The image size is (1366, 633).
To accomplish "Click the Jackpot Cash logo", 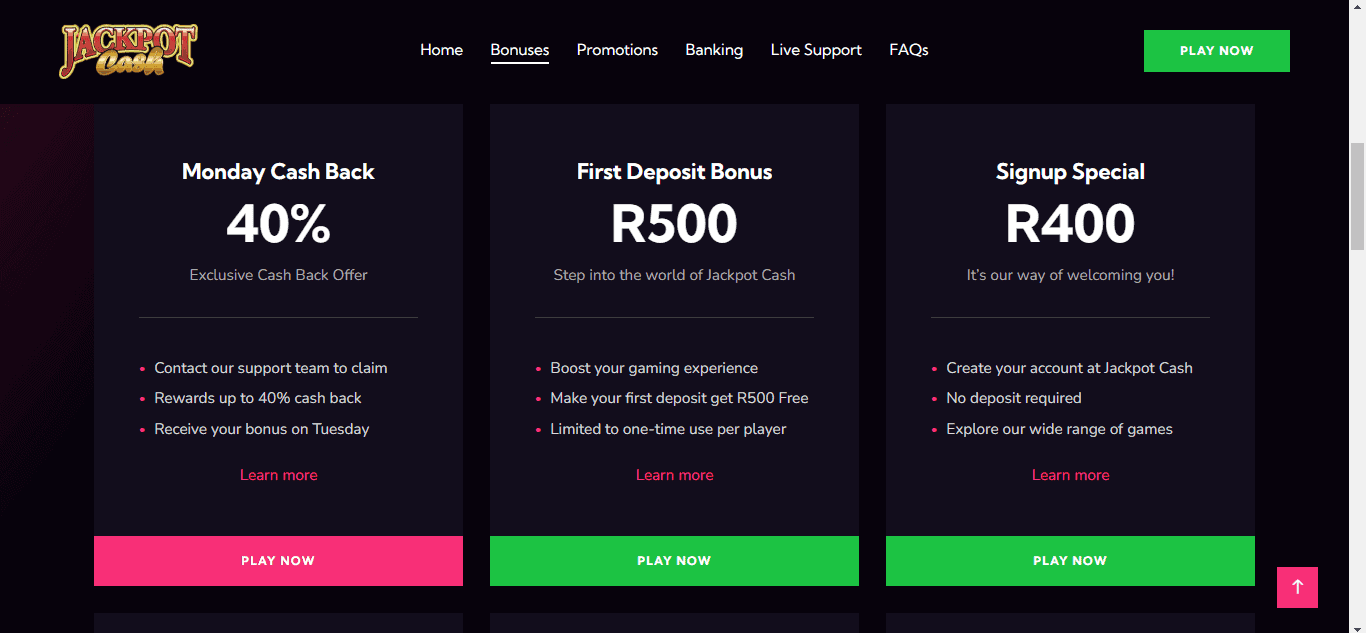I will pos(127,50).
